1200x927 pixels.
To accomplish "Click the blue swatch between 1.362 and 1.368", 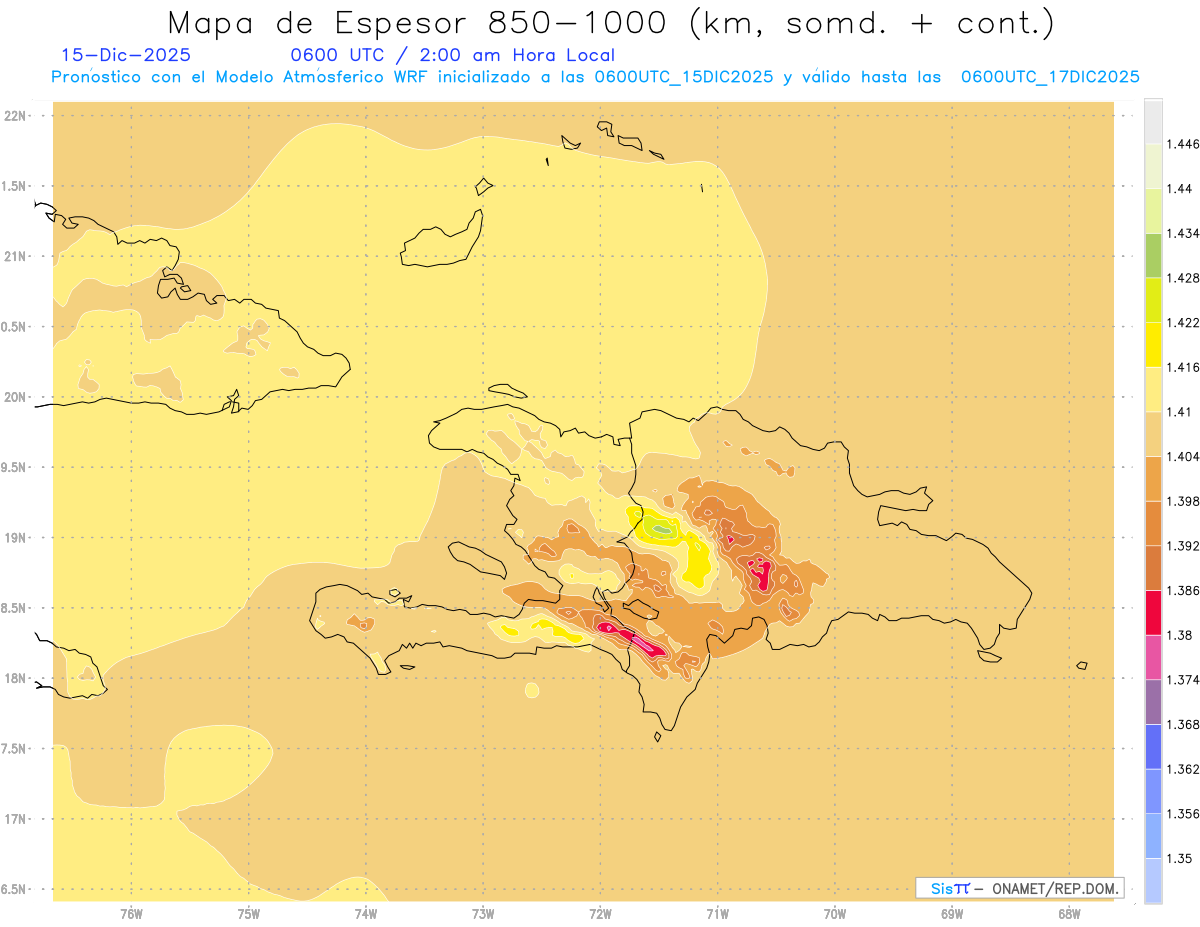I will coord(1153,746).
